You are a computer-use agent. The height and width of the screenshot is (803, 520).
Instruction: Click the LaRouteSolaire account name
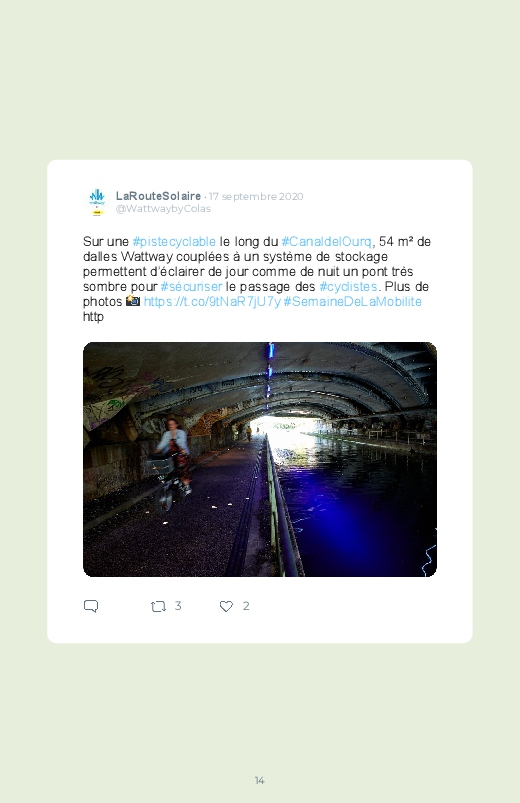[158, 196]
